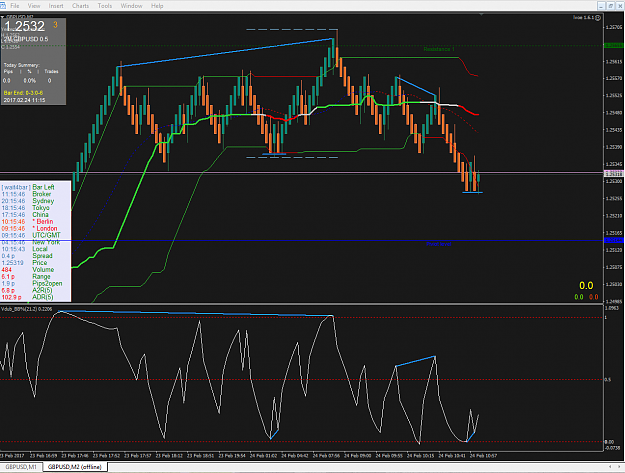This screenshot has height=473, width=625.
Task: Click the 23 Feb 16:59 time axis label
Action: coord(43,455)
